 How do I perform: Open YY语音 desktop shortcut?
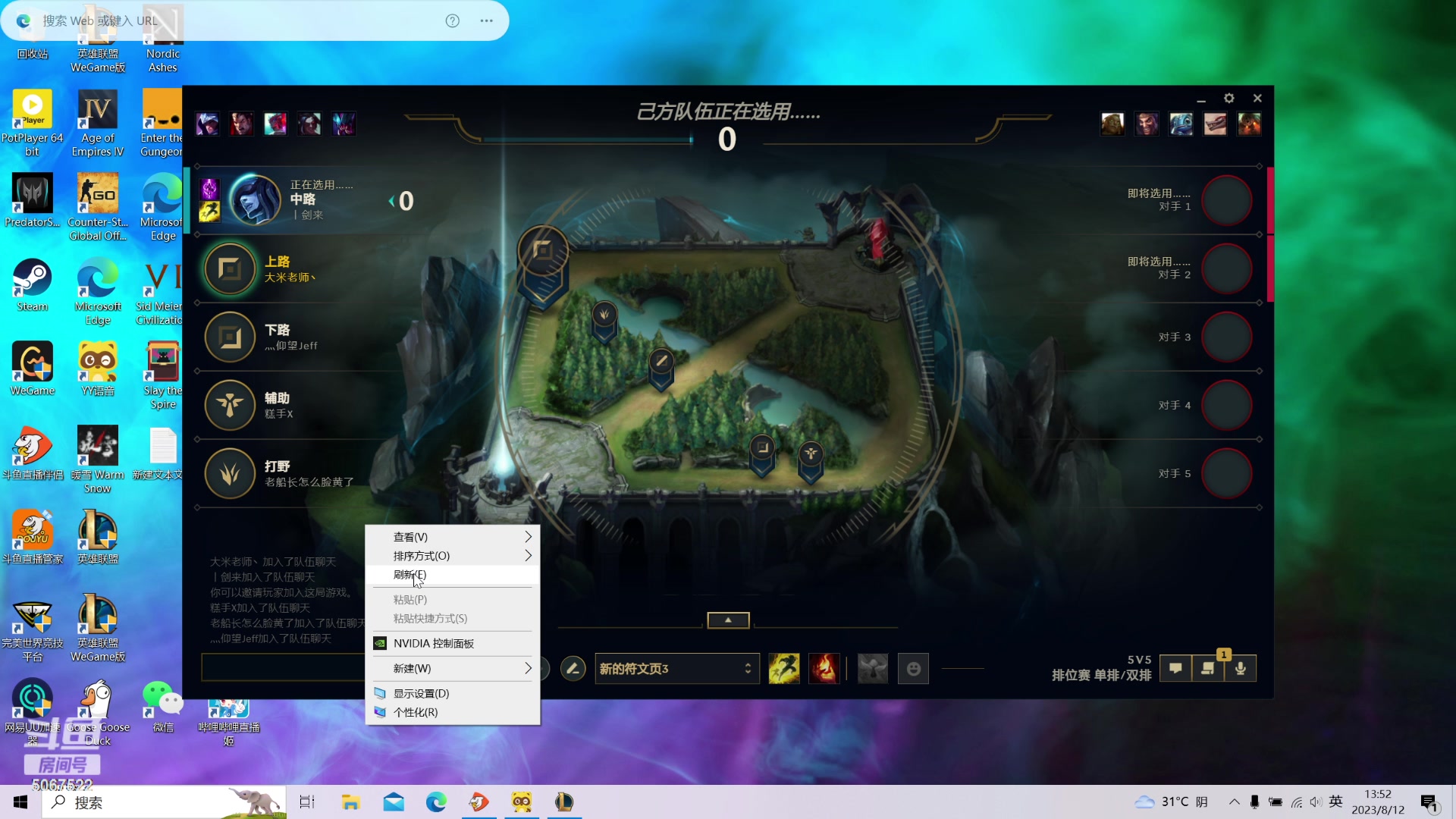tap(98, 369)
